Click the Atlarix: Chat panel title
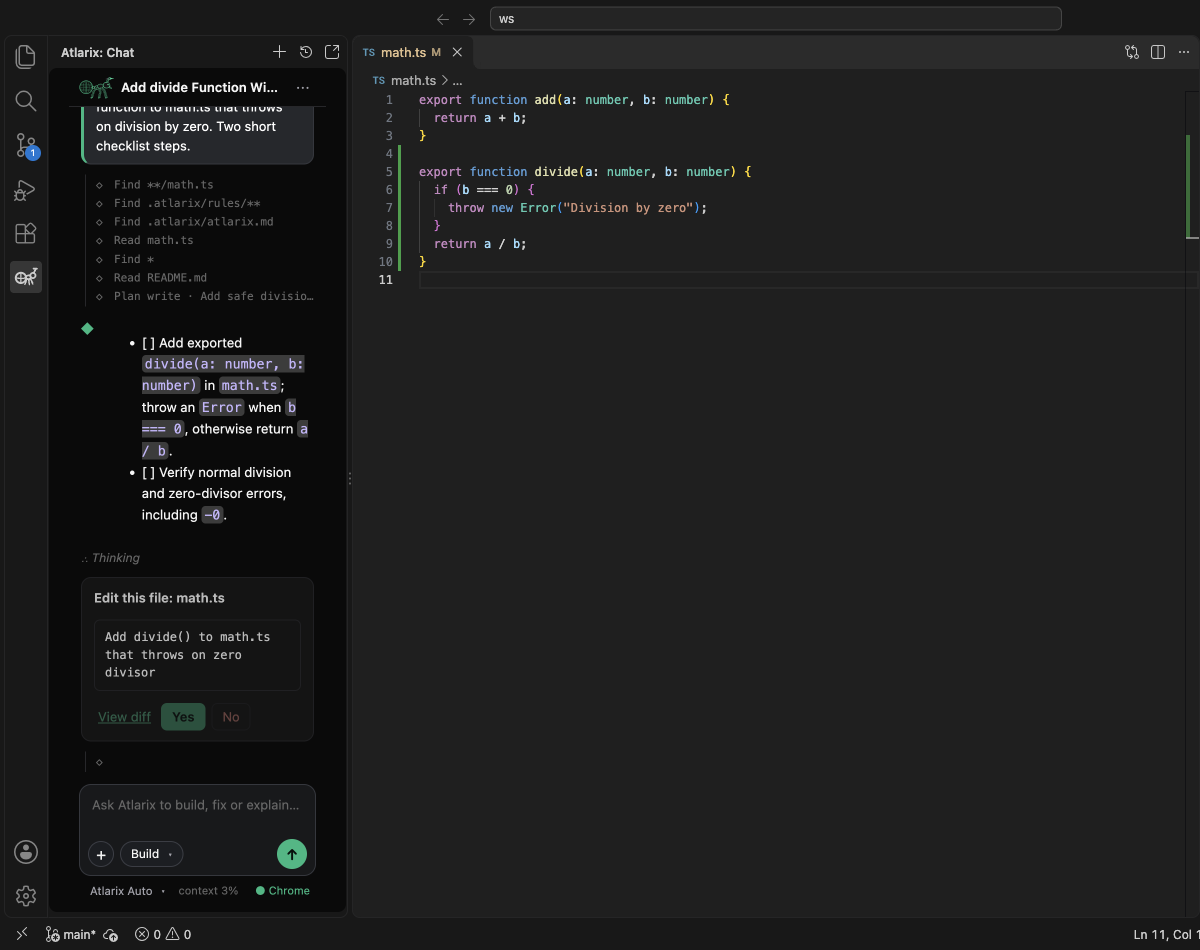The width and height of the screenshot is (1200, 950). point(97,52)
